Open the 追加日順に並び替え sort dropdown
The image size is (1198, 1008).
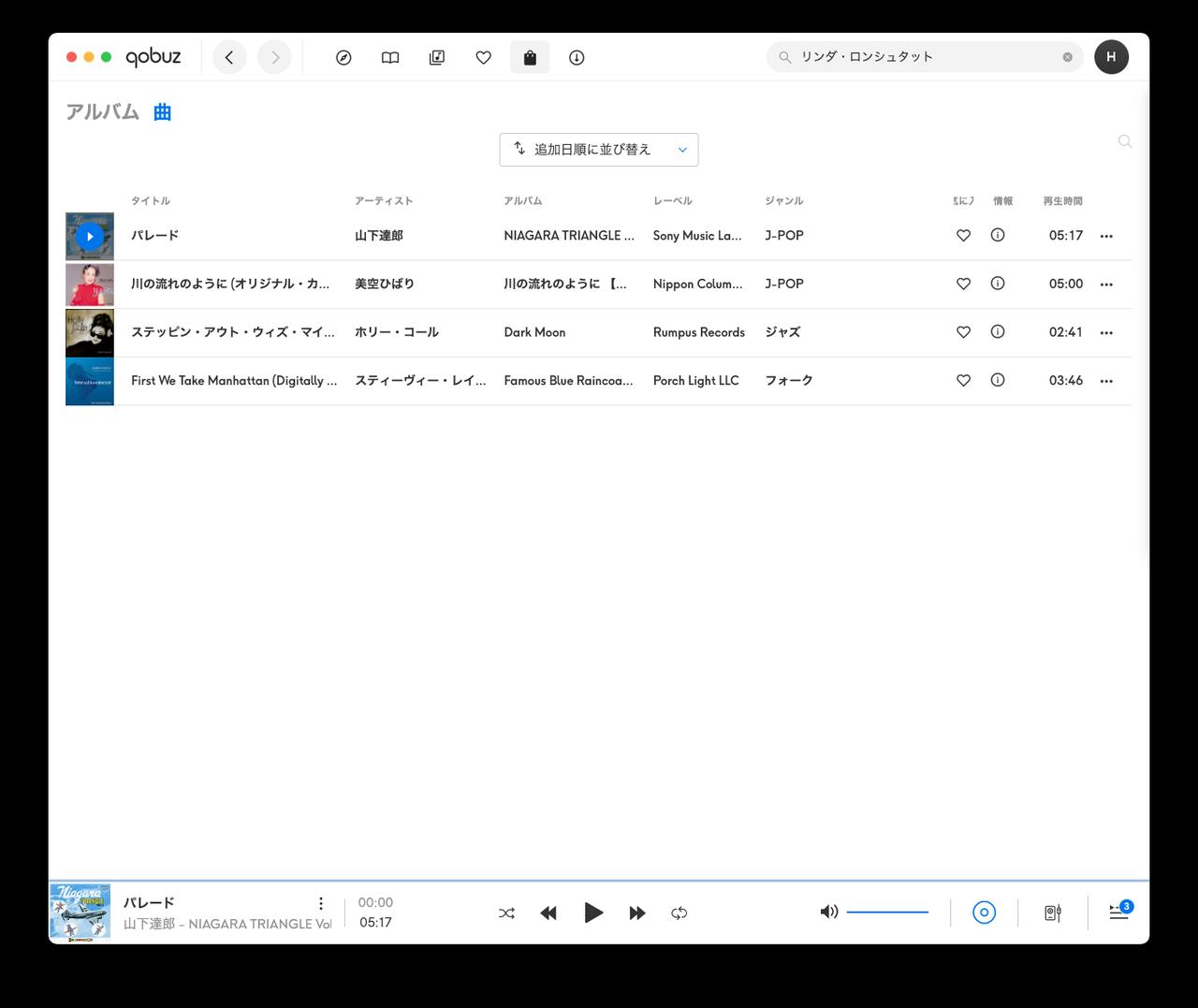coord(599,149)
